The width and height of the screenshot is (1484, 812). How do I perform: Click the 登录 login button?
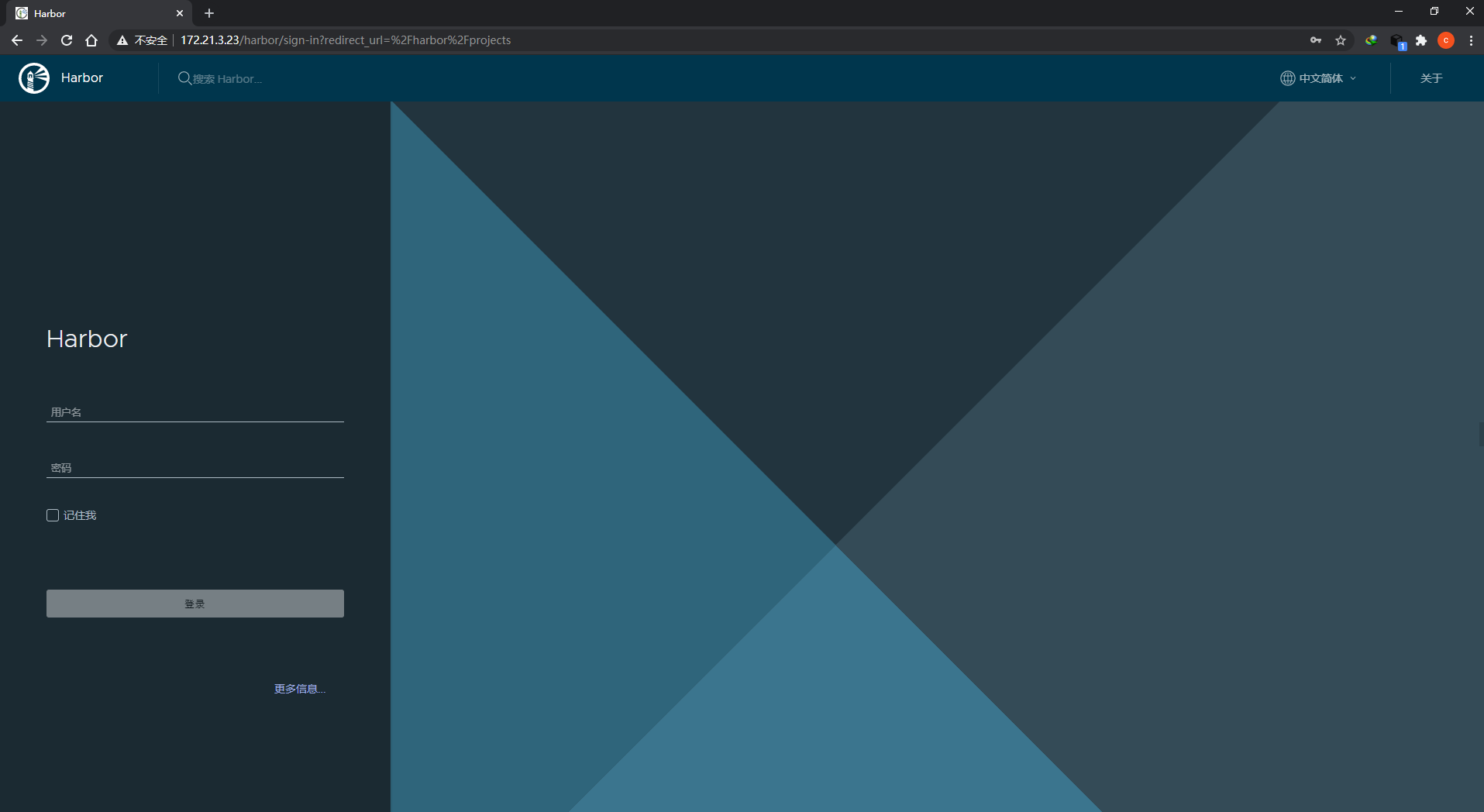tap(195, 604)
